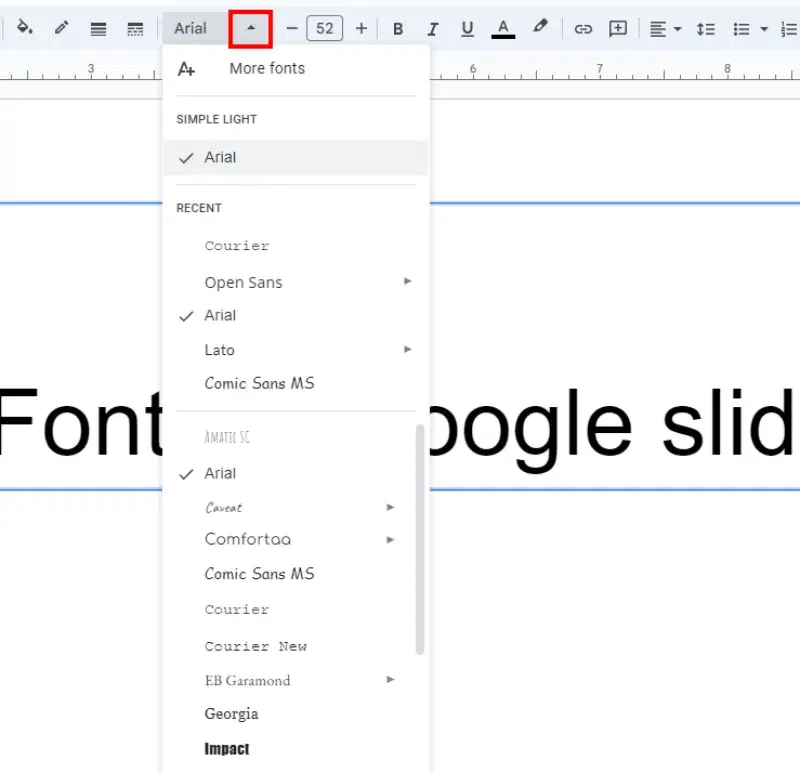
Task: Expand EB Garamond submenu arrow
Action: point(390,679)
